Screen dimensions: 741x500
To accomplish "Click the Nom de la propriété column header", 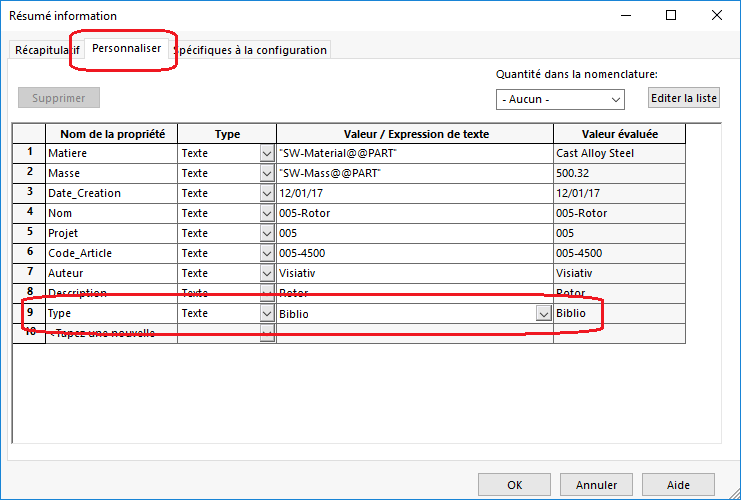I will (x=111, y=134).
